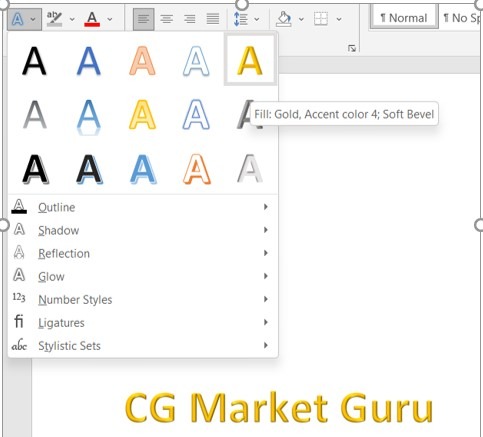Choose the black fill blue shadow text effect

pos(89,169)
